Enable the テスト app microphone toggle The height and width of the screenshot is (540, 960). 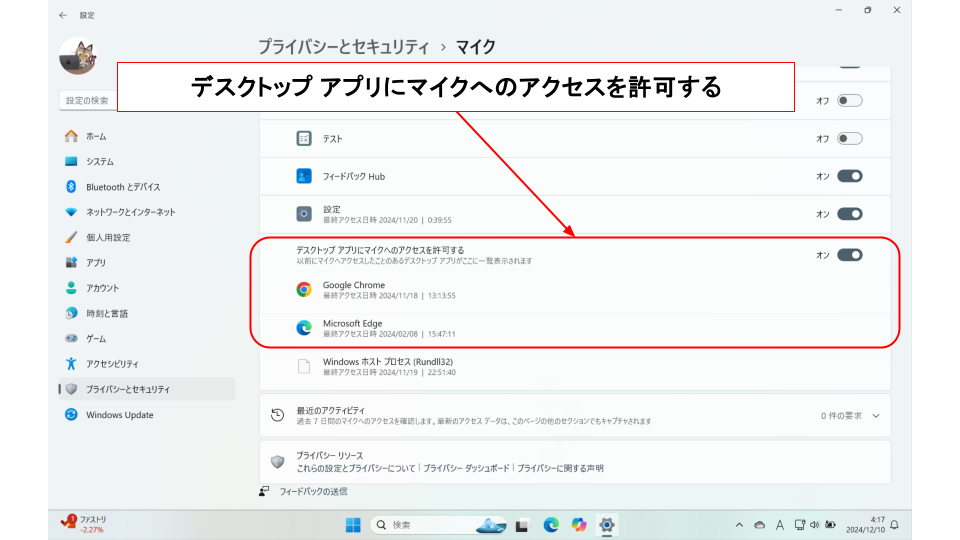(x=849, y=139)
